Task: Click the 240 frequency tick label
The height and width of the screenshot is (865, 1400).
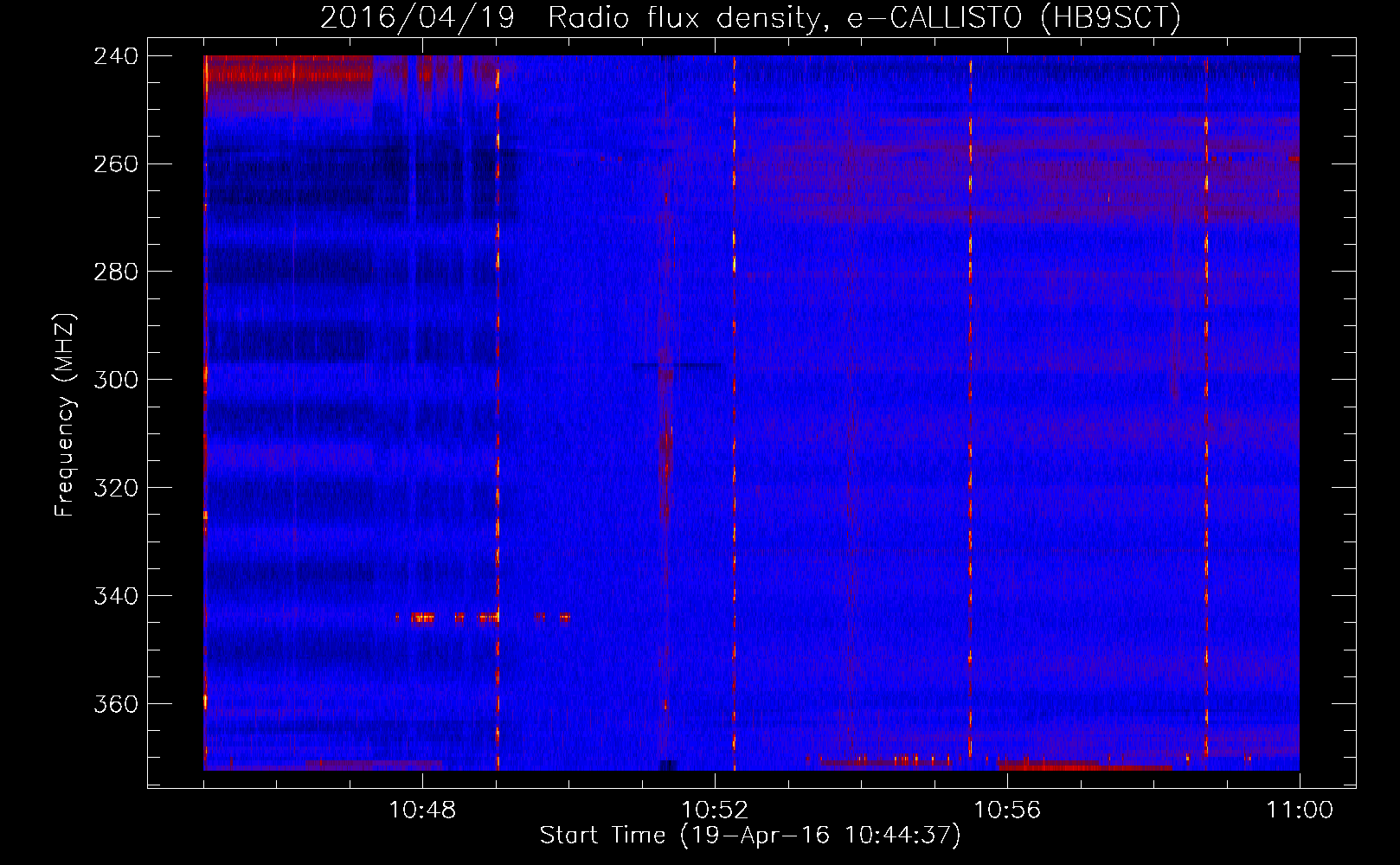Action: (x=116, y=56)
